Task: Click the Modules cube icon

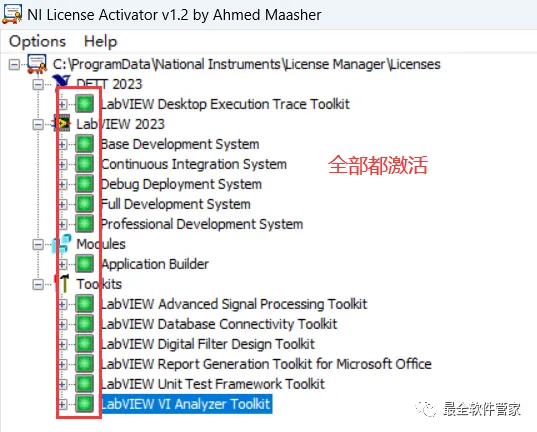Action: pyautogui.click(x=62, y=244)
